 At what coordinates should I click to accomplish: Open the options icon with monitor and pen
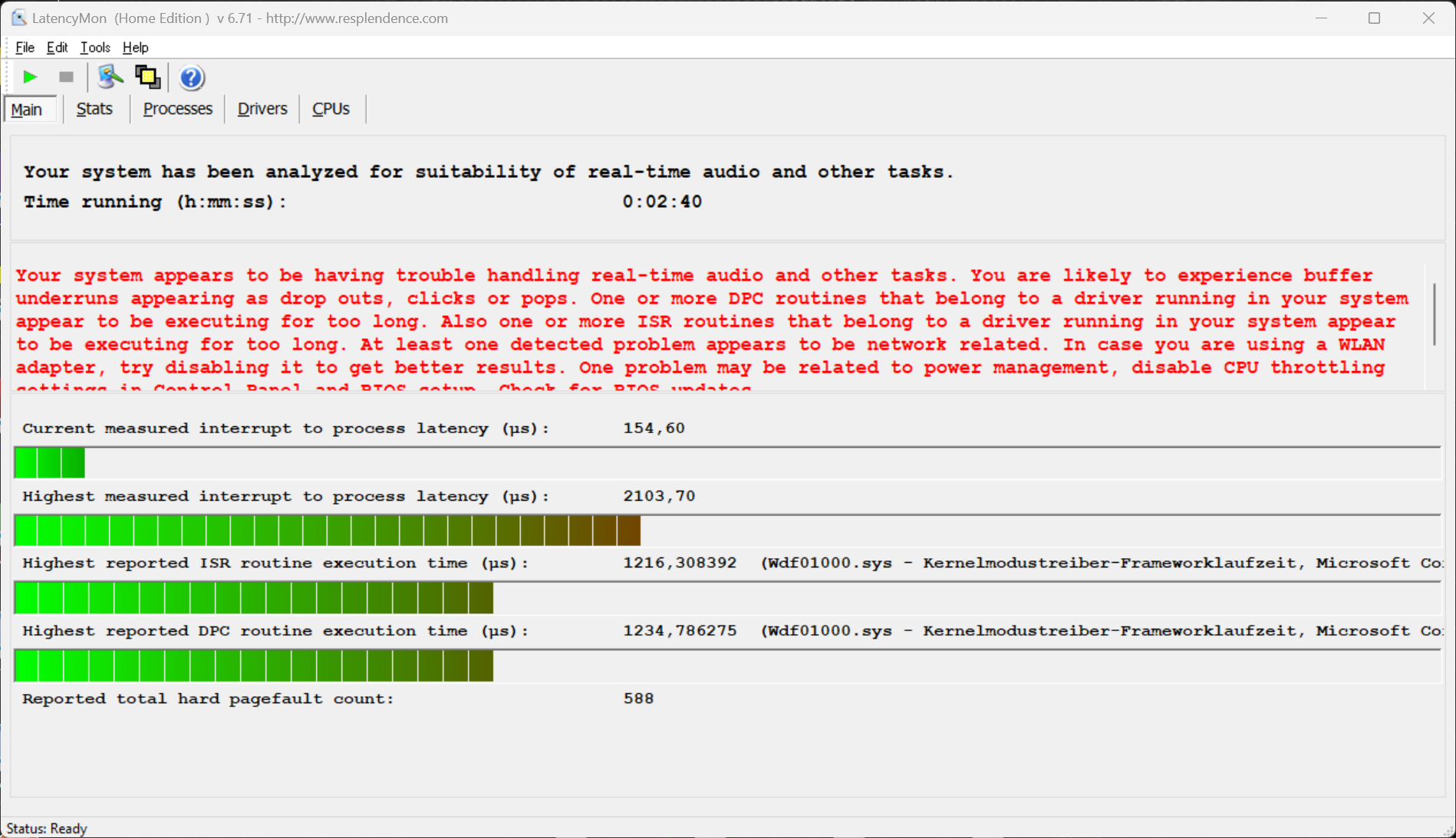110,77
